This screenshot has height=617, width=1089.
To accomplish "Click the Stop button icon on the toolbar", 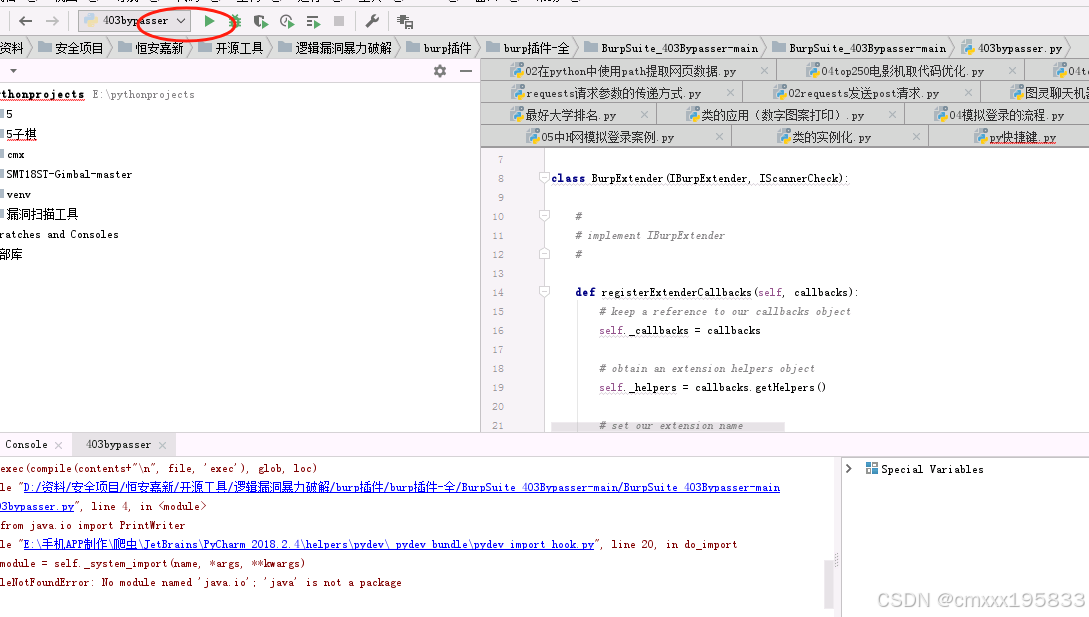I will 338,21.
